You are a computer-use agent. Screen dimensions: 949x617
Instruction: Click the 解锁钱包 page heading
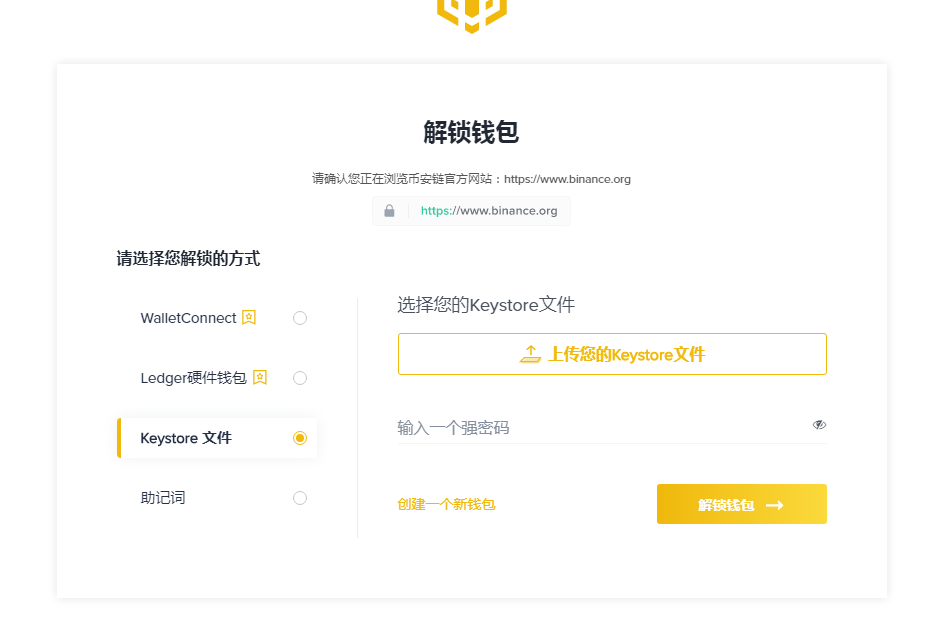coord(471,132)
